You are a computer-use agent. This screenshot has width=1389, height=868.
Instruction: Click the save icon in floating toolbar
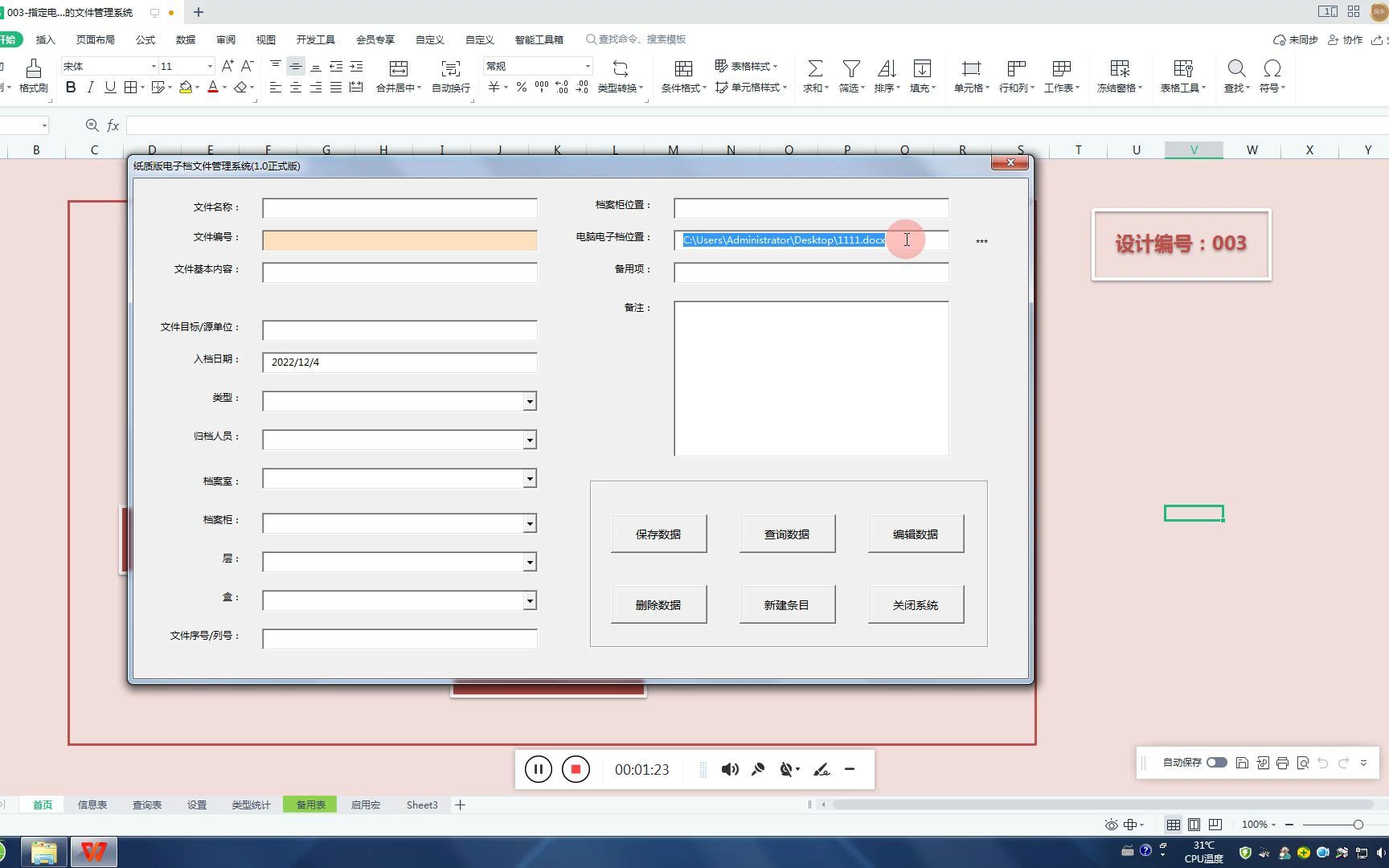pyautogui.click(x=1242, y=763)
